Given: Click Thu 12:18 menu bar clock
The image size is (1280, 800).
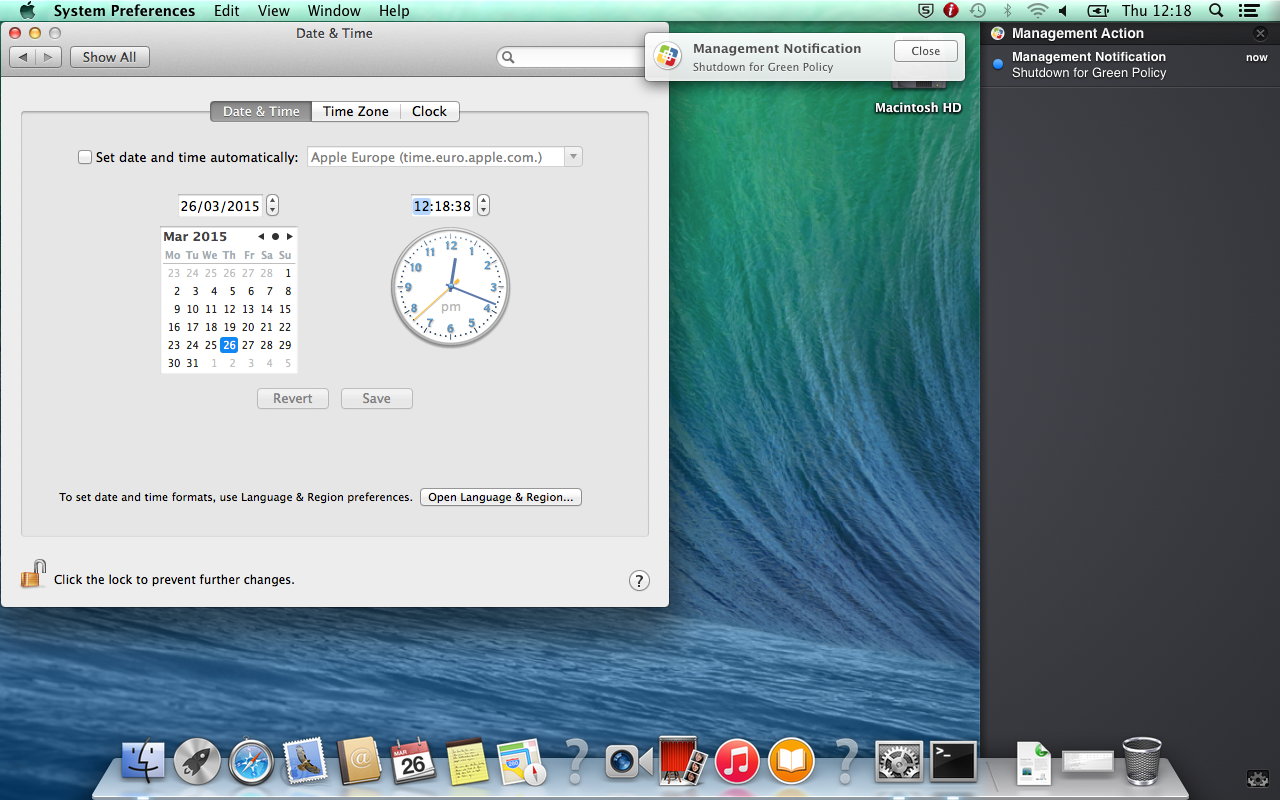Looking at the screenshot, I should pyautogui.click(x=1157, y=11).
